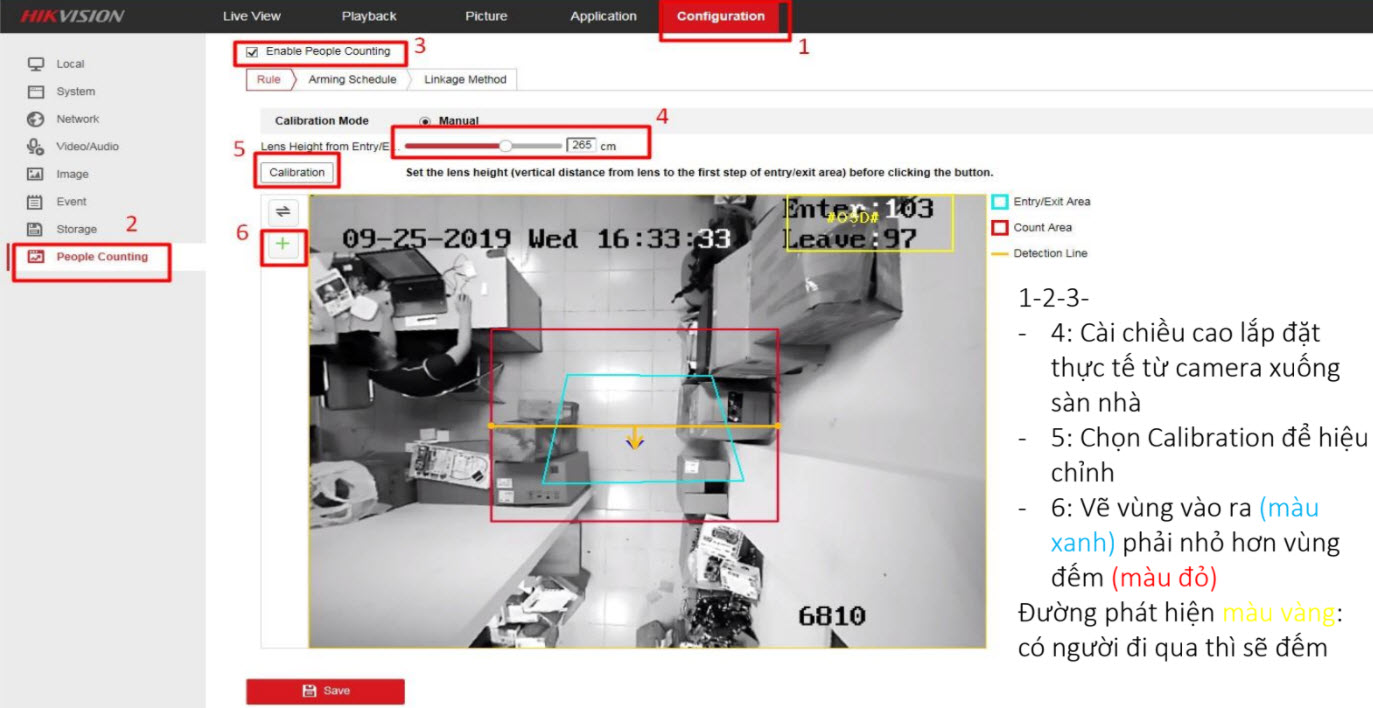
Task: Click the lens height cm input field
Action: tap(580, 145)
